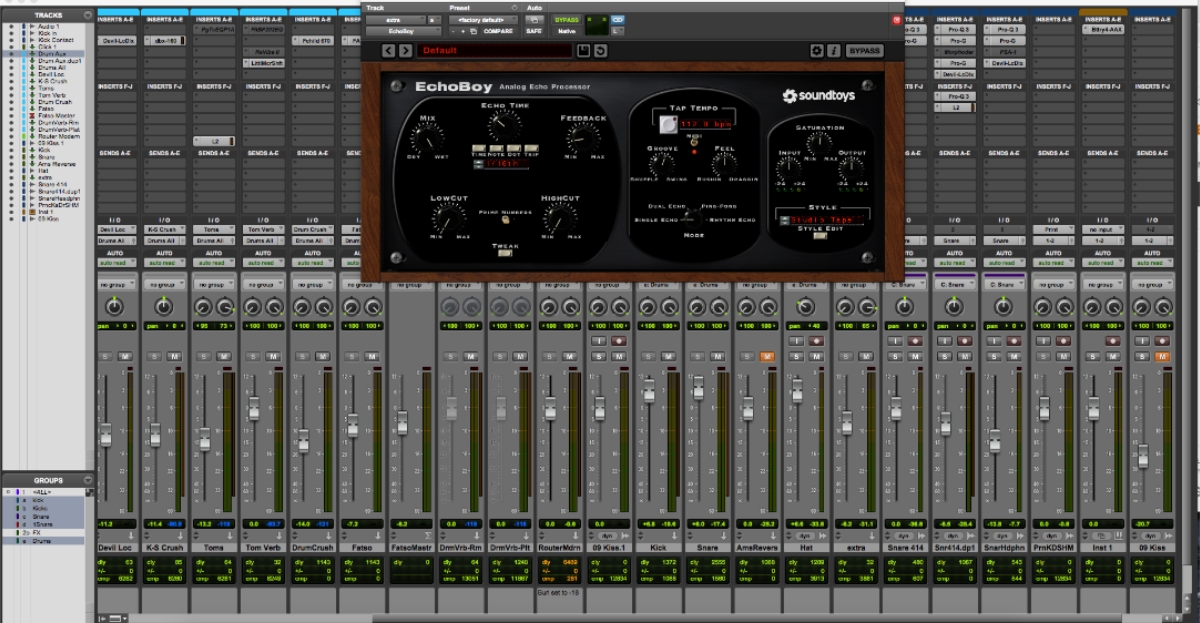This screenshot has width=1200, height=623.
Task: Click the Default preset name display
Action: (x=493, y=51)
